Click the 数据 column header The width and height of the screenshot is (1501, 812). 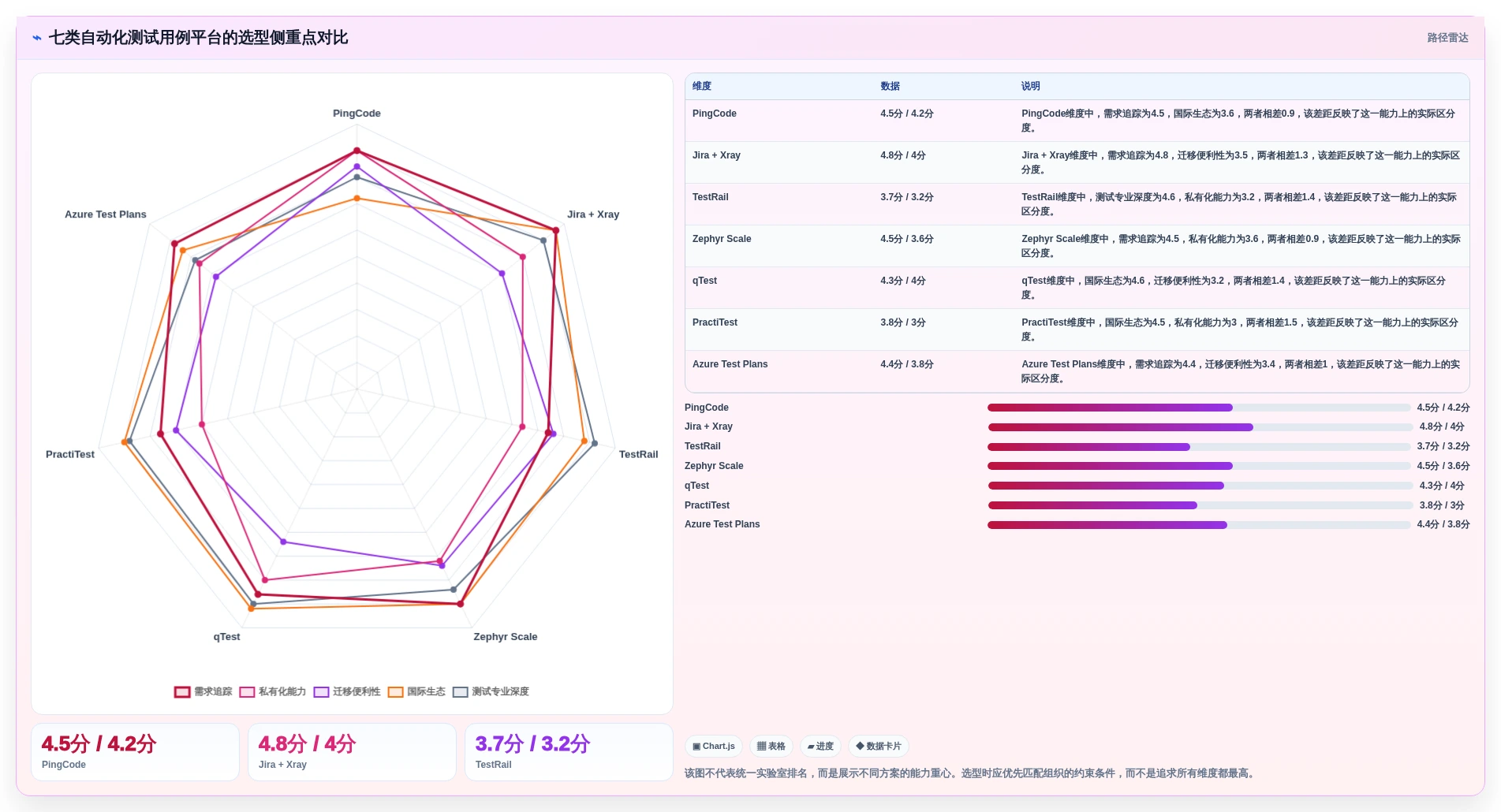point(891,86)
